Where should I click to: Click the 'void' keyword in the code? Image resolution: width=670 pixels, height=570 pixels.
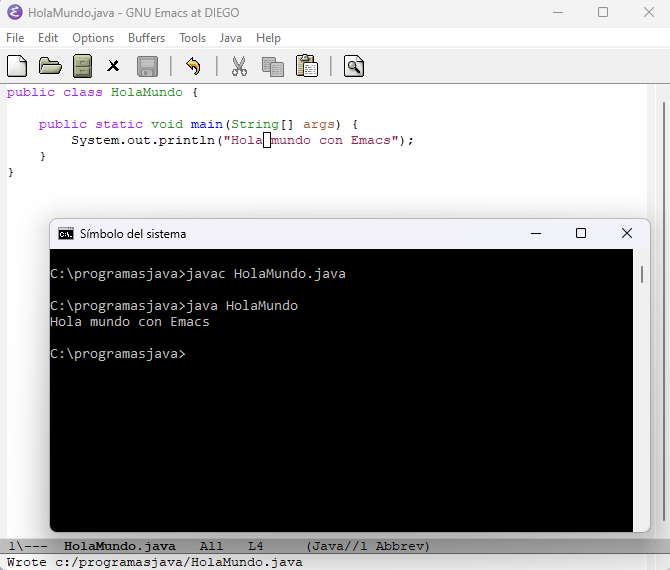point(167,124)
